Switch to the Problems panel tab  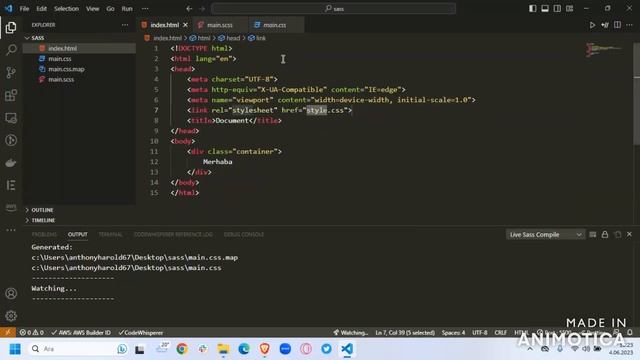(x=44, y=234)
